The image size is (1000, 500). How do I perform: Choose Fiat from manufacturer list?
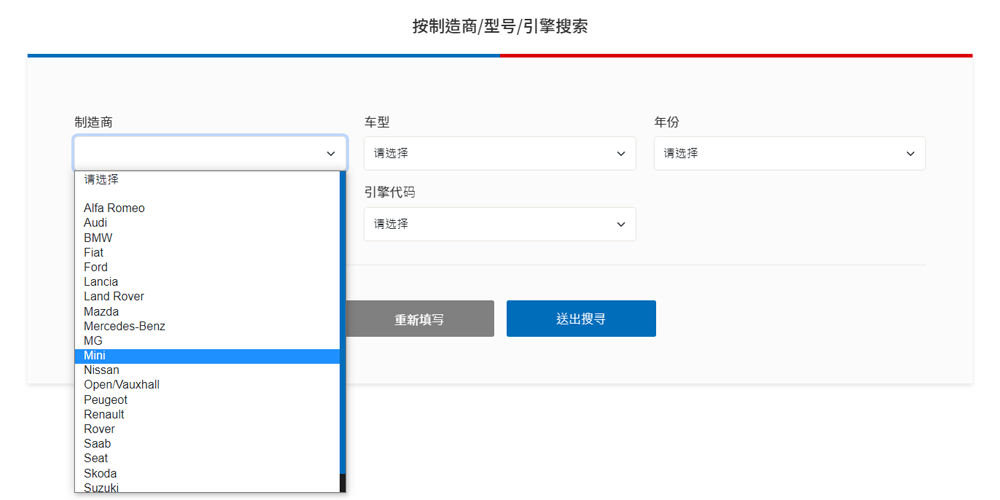coord(207,253)
